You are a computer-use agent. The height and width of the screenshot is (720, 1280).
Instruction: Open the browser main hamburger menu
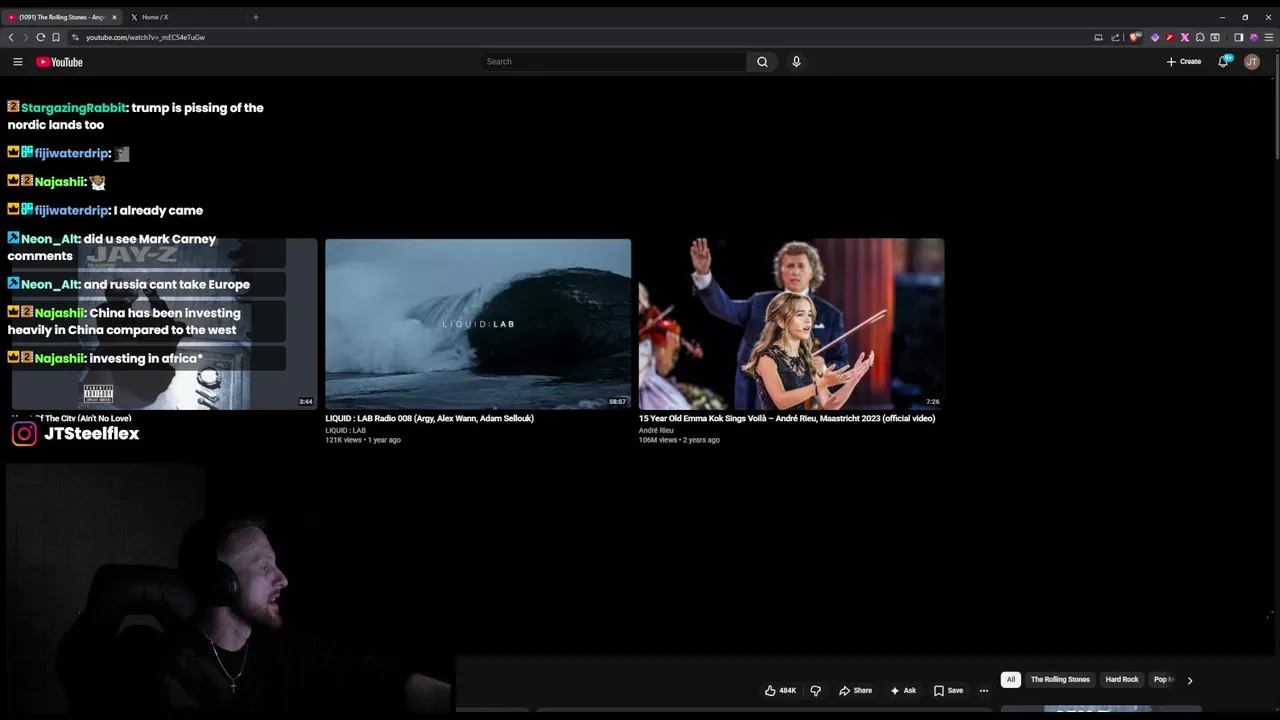[x=1269, y=37]
